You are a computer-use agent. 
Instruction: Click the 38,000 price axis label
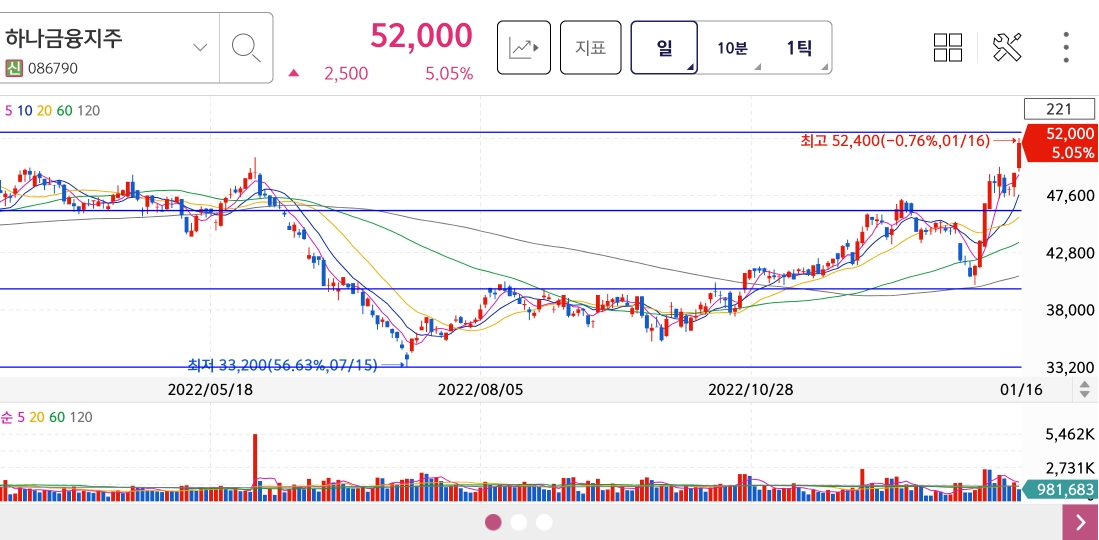1069,309
